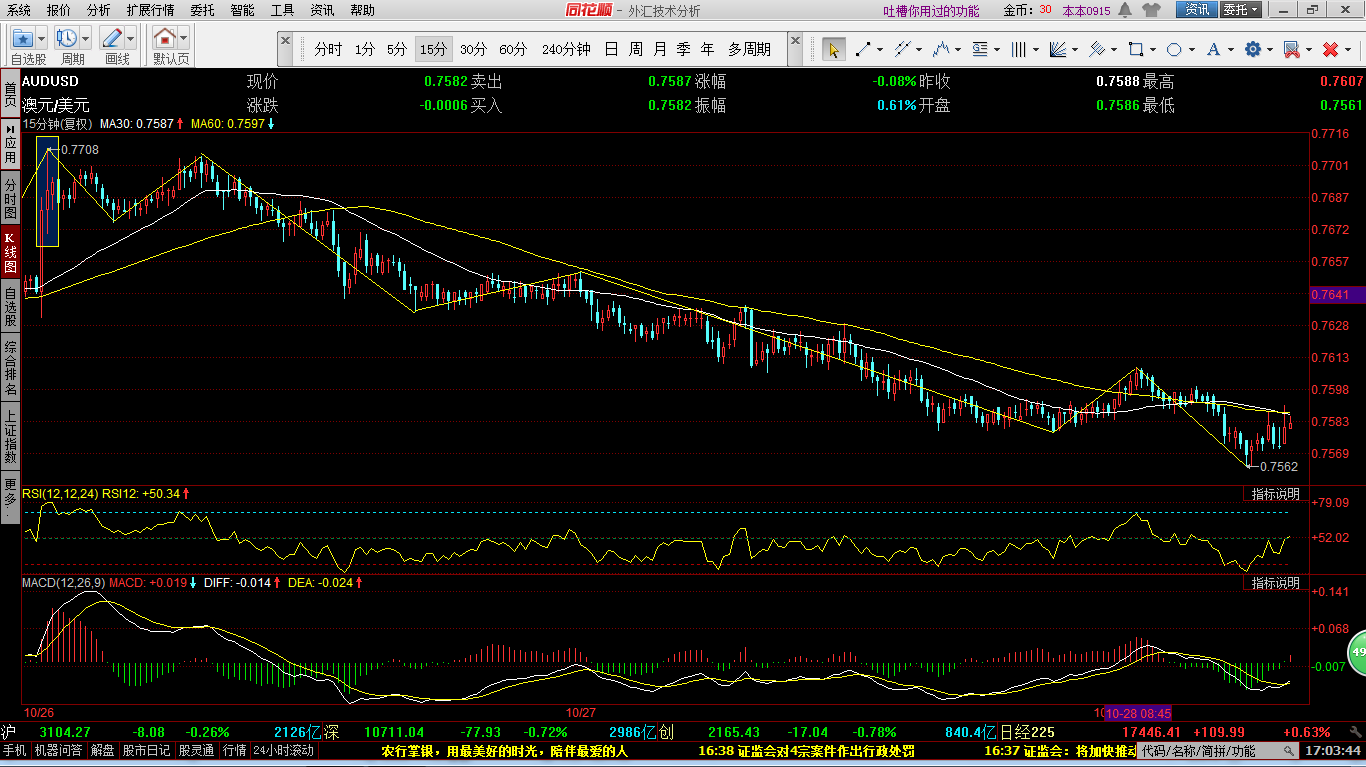Click the MACD 指标说明 button
Image resolution: width=1366 pixels, height=767 pixels.
pos(1275,582)
